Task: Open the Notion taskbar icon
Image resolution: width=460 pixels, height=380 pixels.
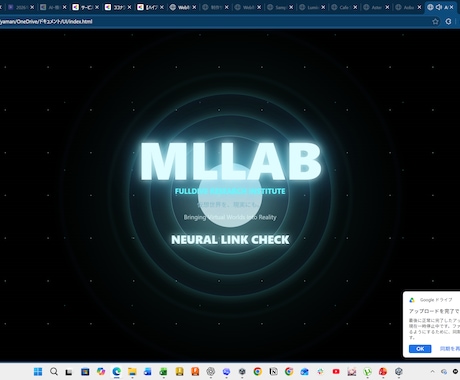Action: pyautogui.click(x=273, y=371)
